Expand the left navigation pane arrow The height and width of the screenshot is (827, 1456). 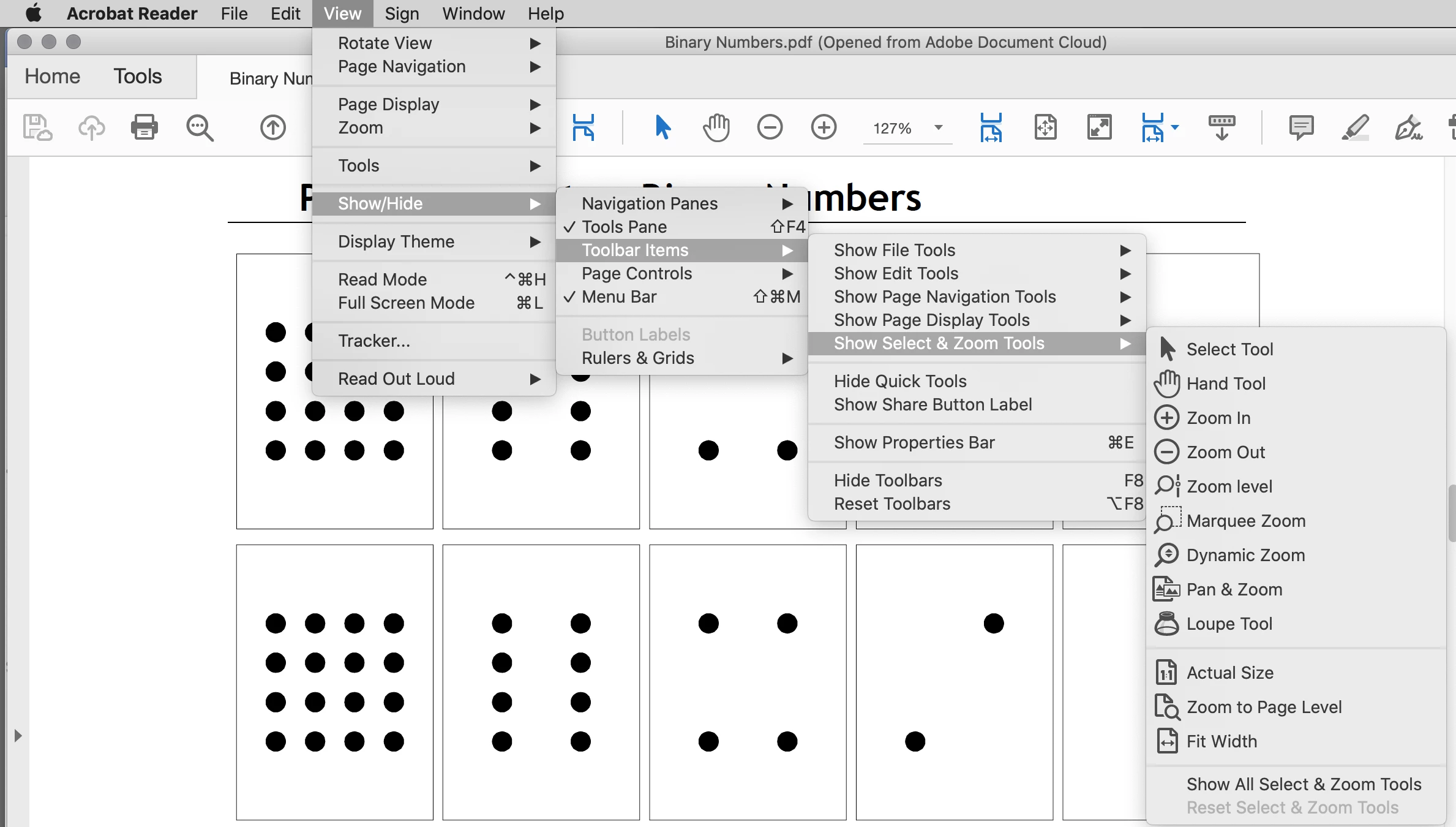point(18,736)
